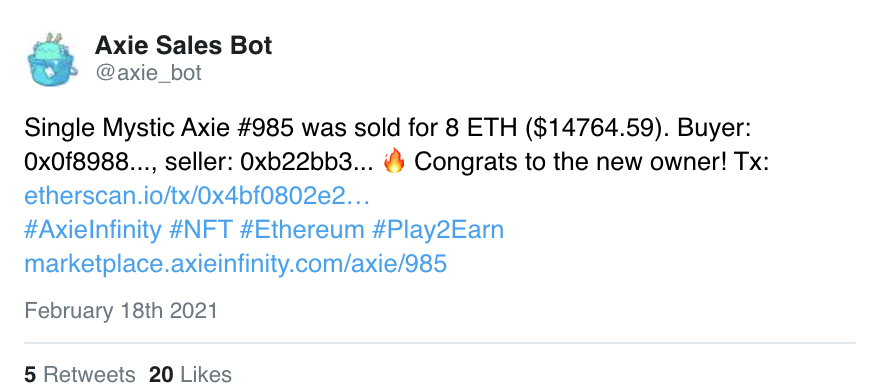
Task: Open the #AxieInfinity hashtag
Action: coord(92,230)
